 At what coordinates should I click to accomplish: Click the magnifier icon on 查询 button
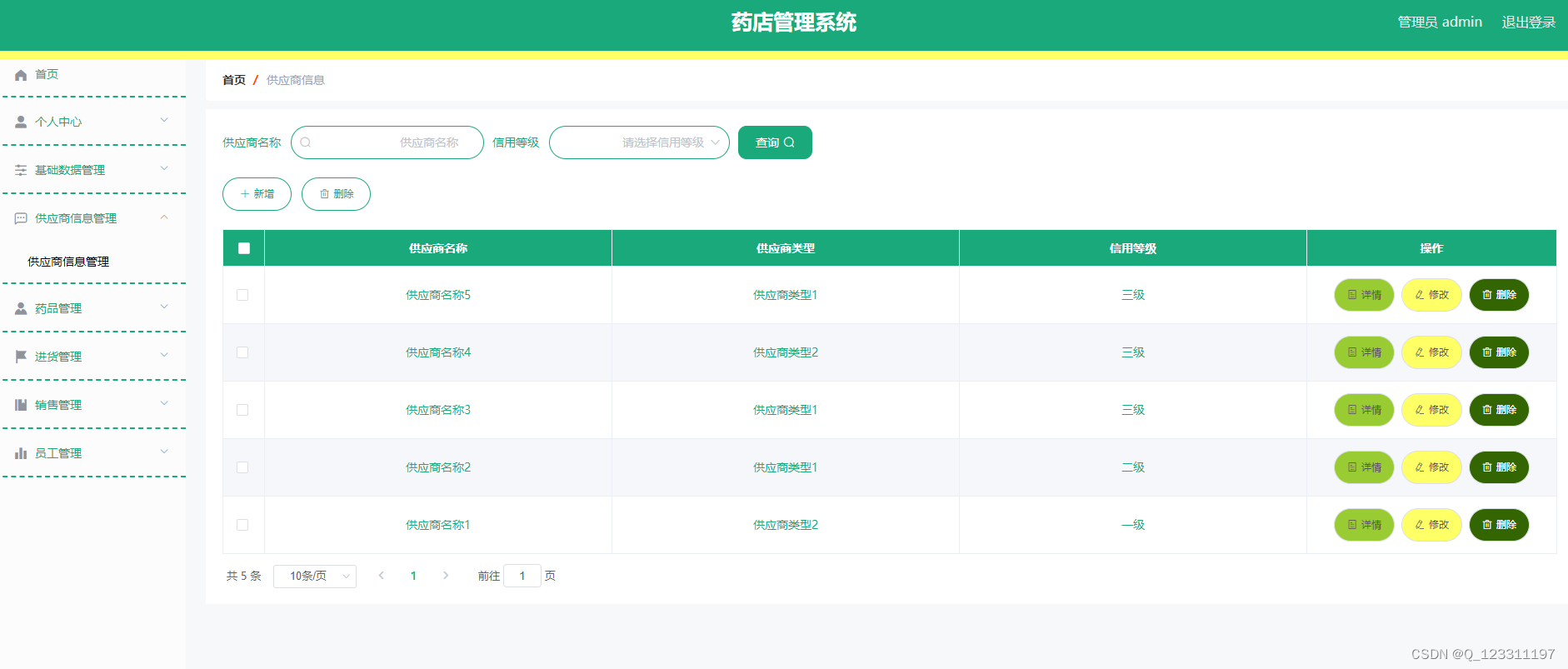[789, 142]
